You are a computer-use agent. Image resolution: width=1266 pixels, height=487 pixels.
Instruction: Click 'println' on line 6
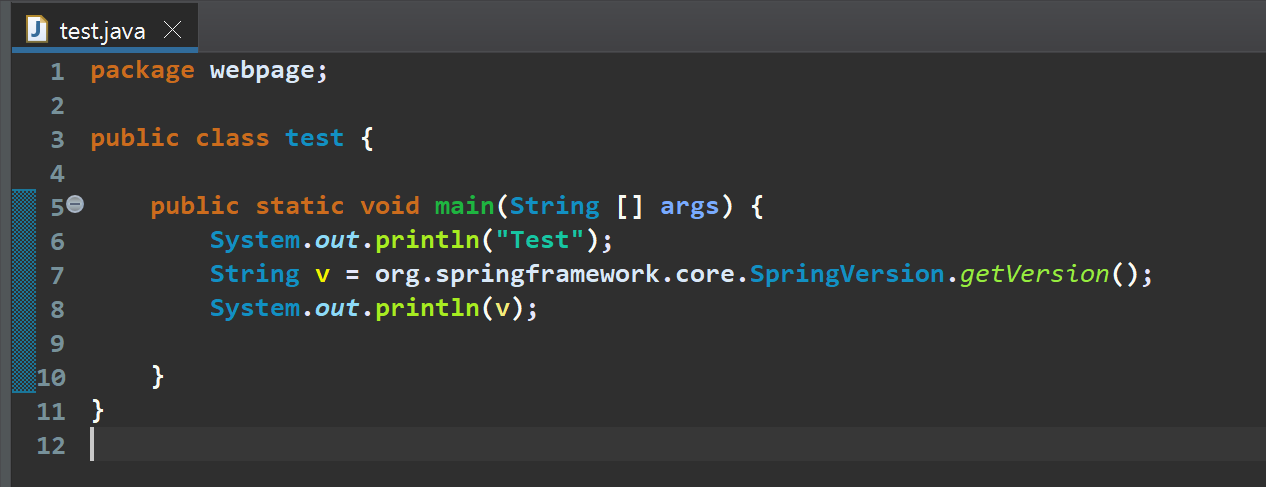point(427,240)
